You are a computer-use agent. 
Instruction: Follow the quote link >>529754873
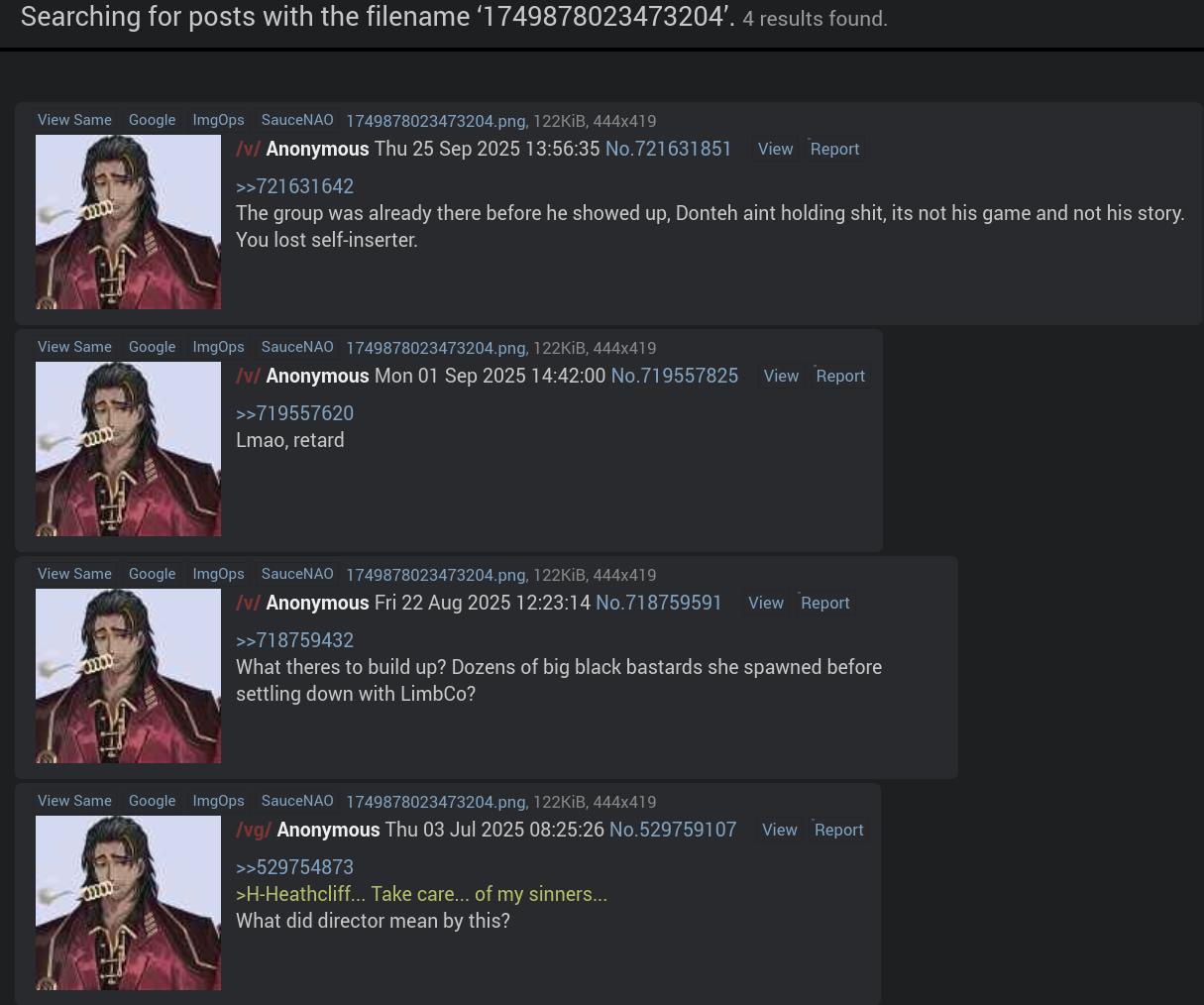(x=294, y=867)
